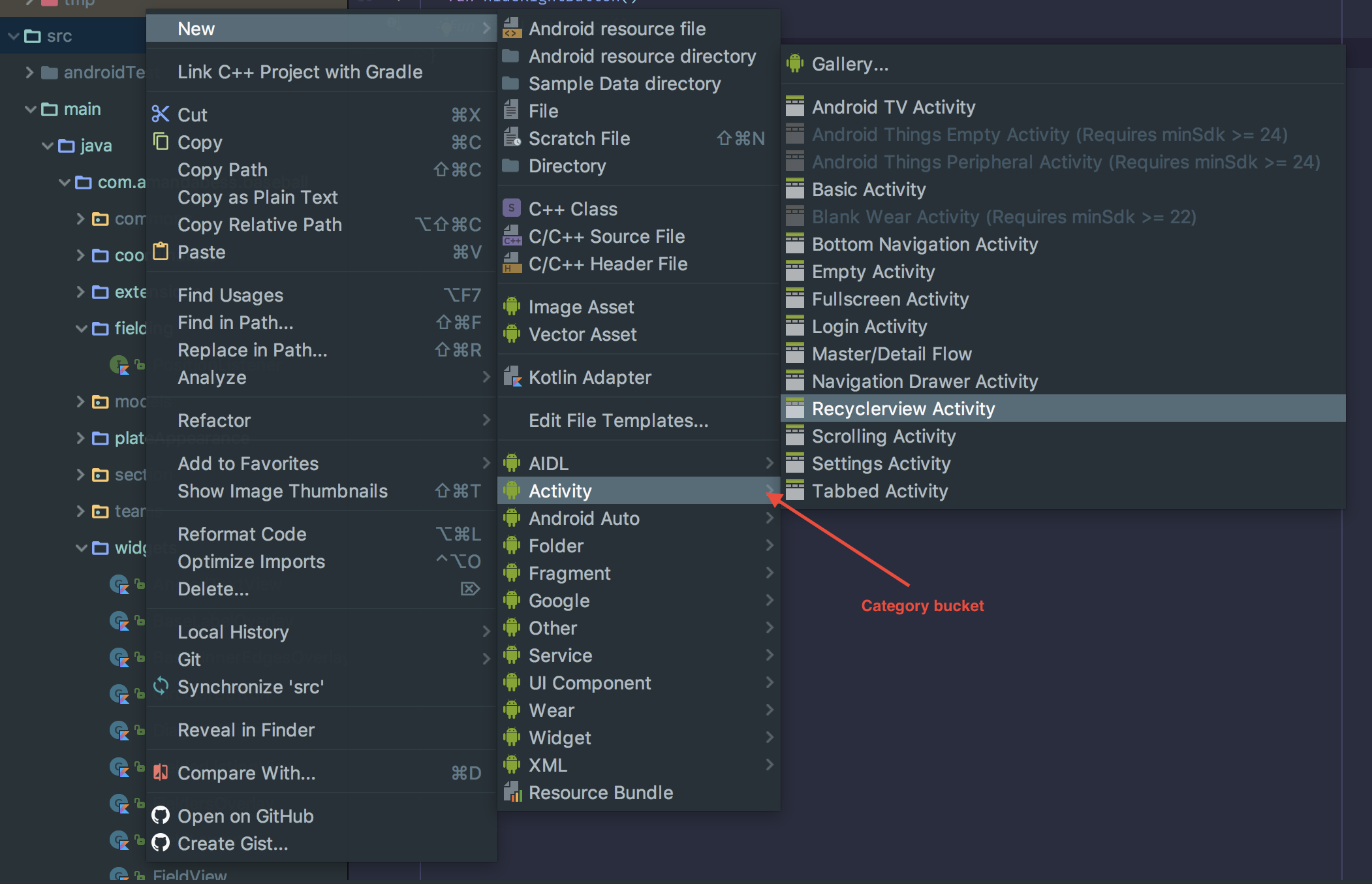Collapse the src folder in project tree

(13, 36)
